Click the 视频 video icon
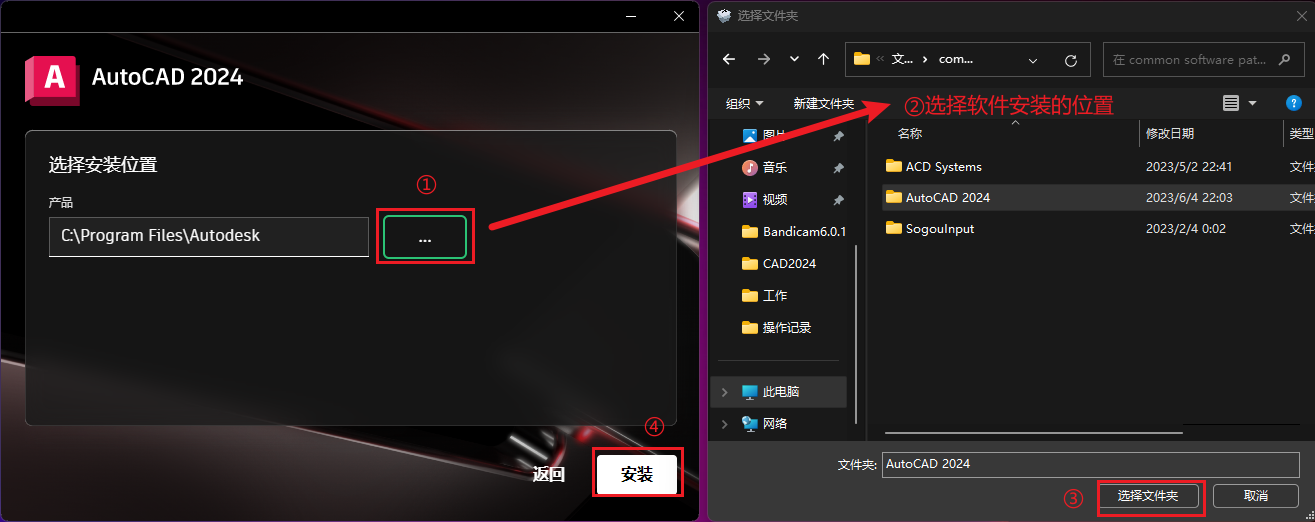 [x=750, y=199]
